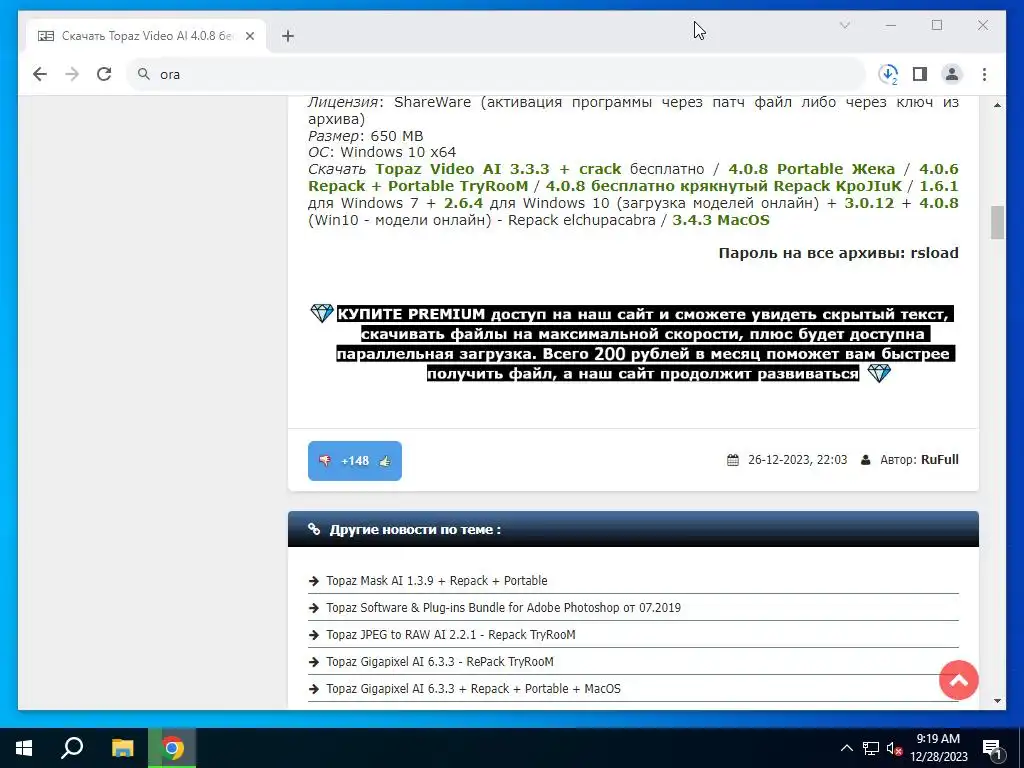
Task: Open Topaz Gigapixel AI 6.3.3 - RePack TryRooM
Action: point(440,662)
